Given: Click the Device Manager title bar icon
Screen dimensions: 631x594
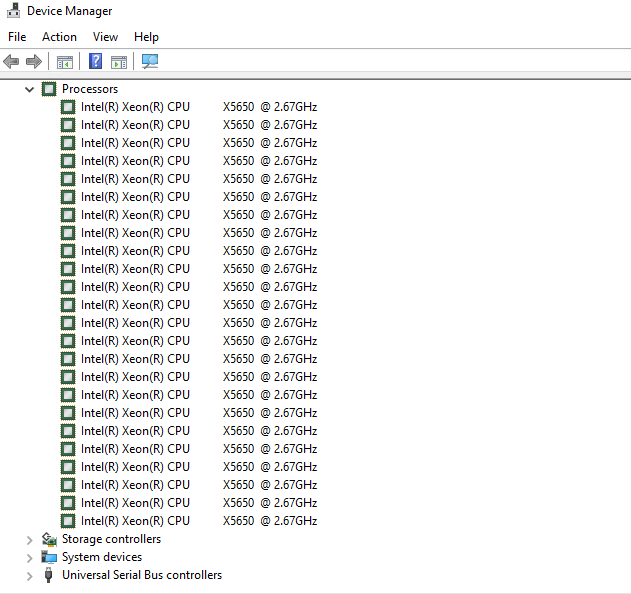Looking at the screenshot, I should pos(13,10).
